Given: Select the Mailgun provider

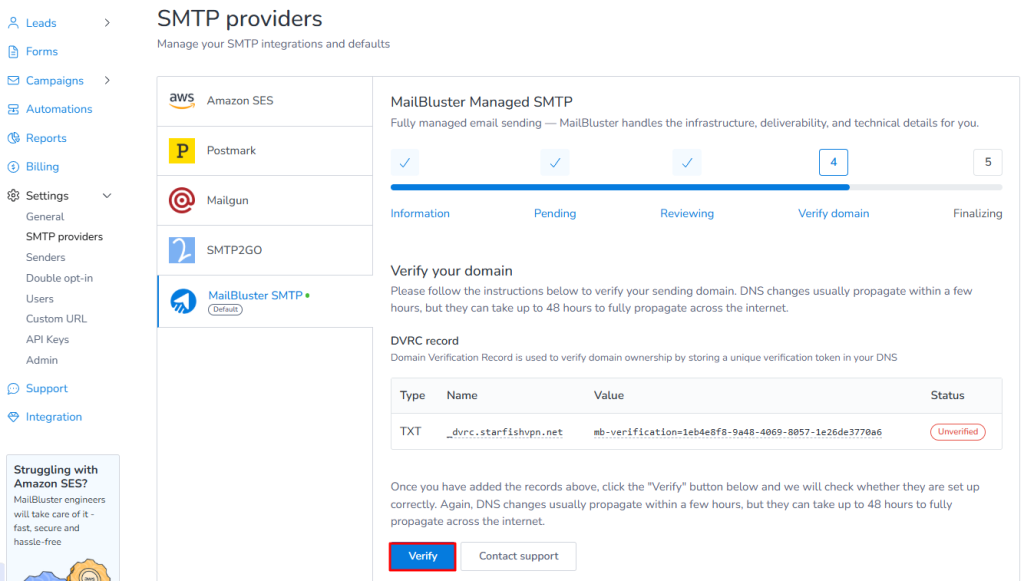Looking at the screenshot, I should (x=264, y=200).
